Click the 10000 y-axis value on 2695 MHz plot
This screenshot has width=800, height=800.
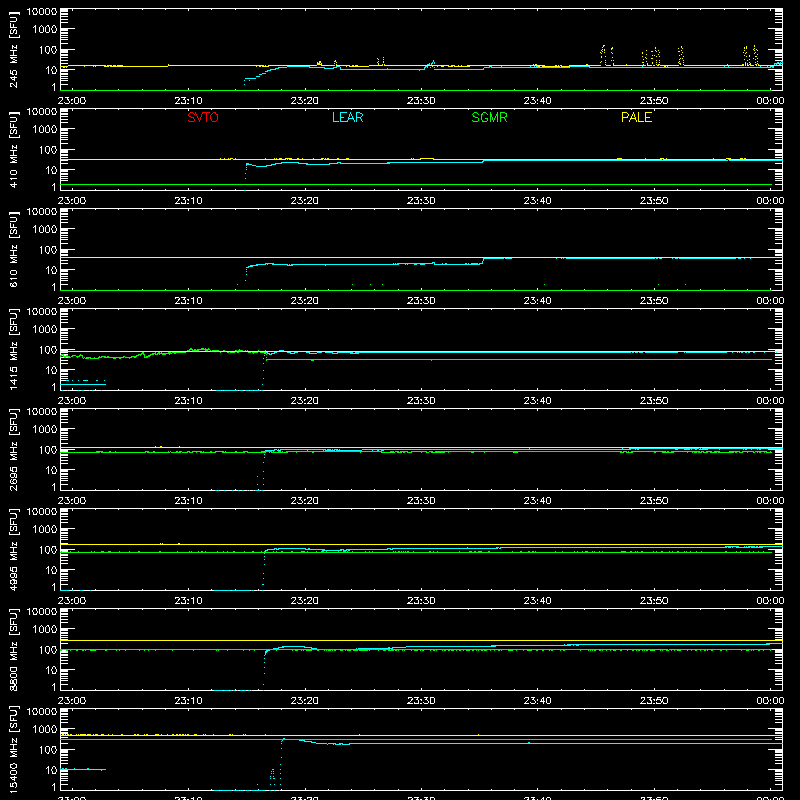pos(42,412)
